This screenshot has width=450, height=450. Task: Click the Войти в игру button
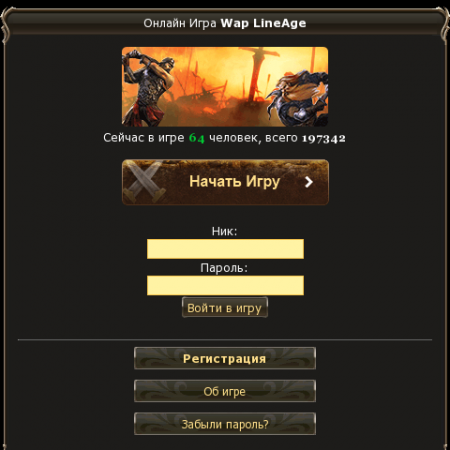(225, 307)
